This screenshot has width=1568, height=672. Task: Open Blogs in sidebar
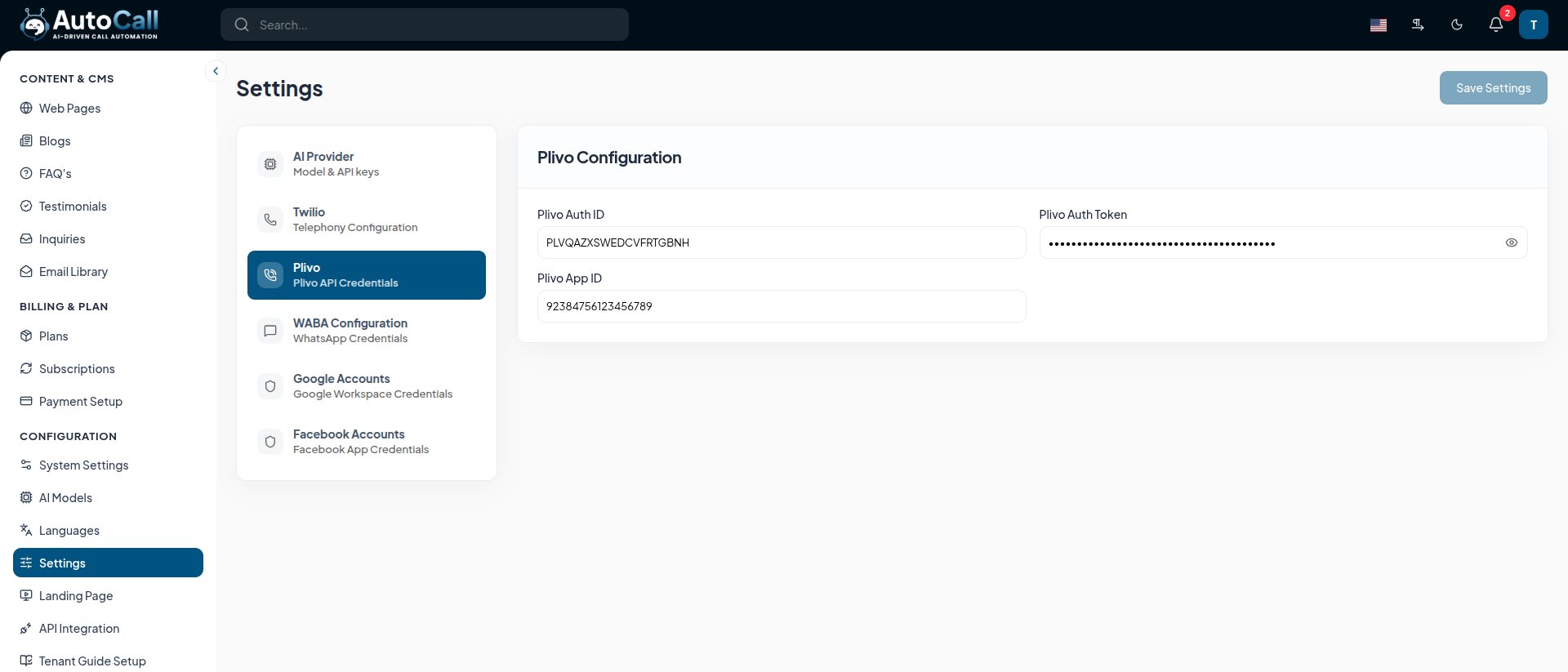click(108, 140)
